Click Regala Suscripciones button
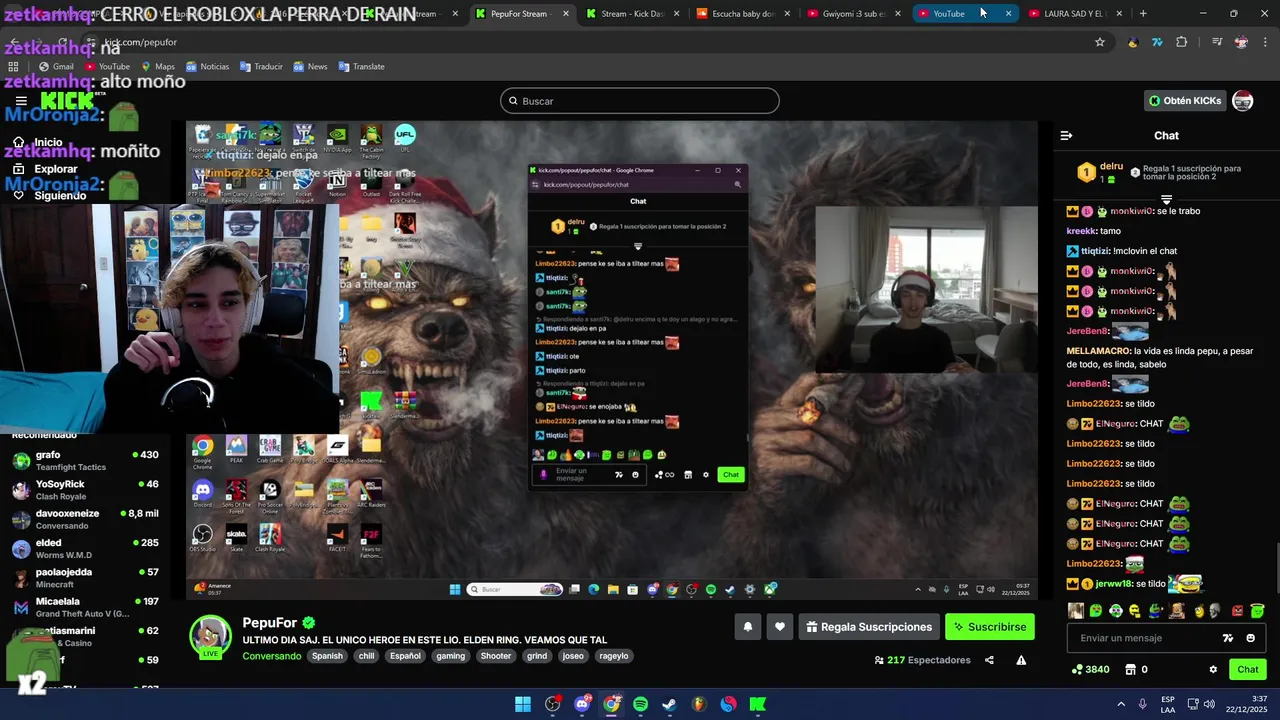 click(x=869, y=627)
